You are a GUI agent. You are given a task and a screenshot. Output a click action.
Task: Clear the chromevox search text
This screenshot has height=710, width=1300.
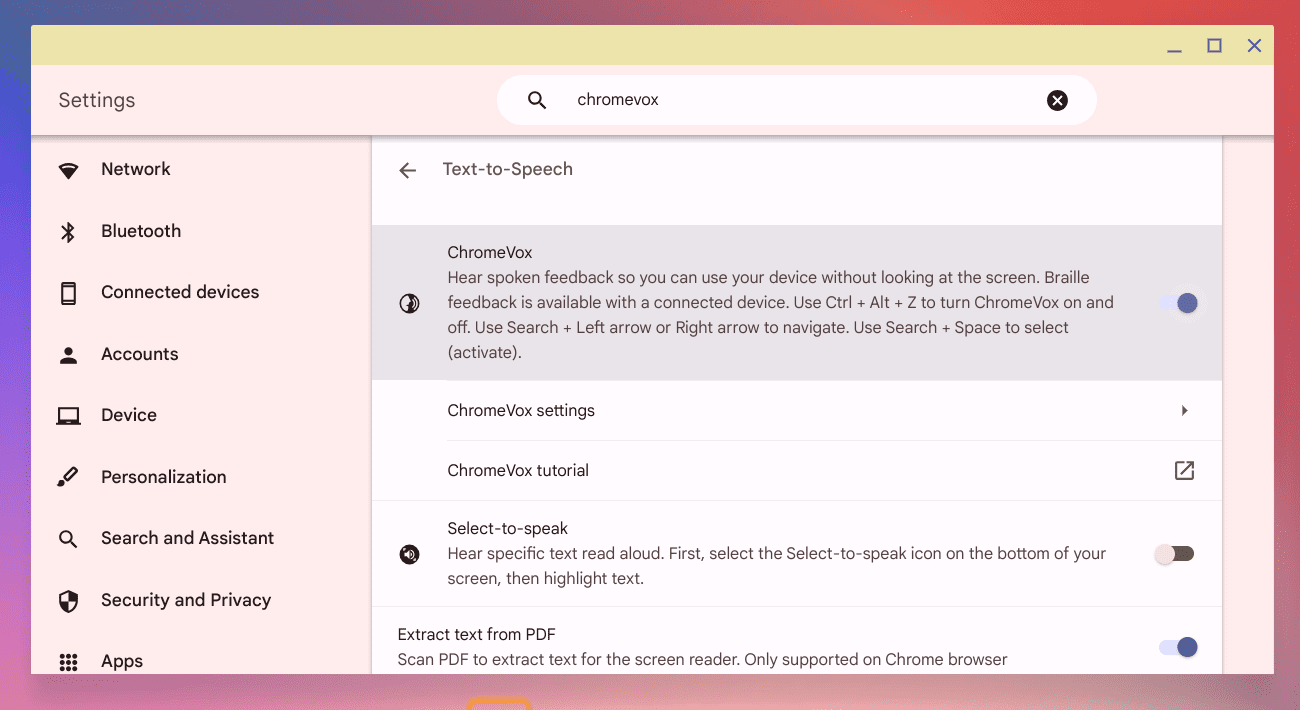tap(1057, 100)
